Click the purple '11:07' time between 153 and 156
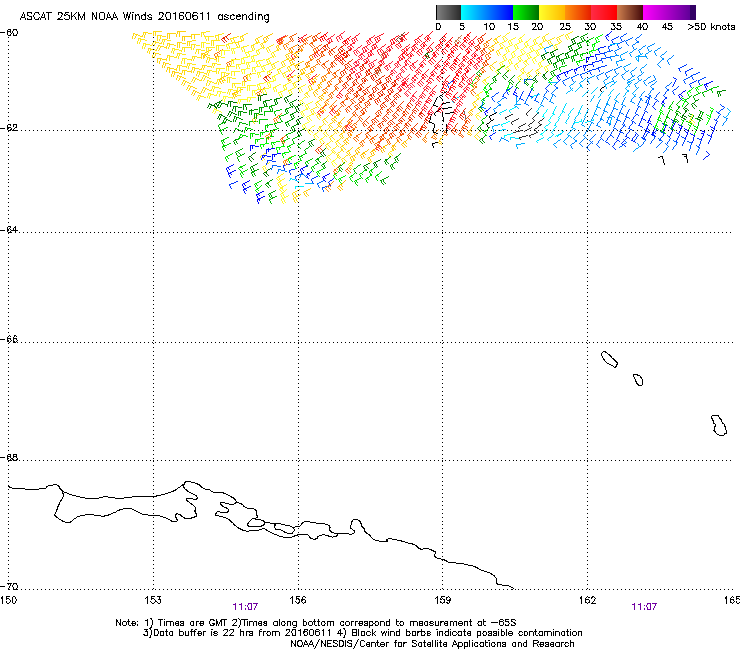Viewport: 740px width, 650px height. pos(245,607)
